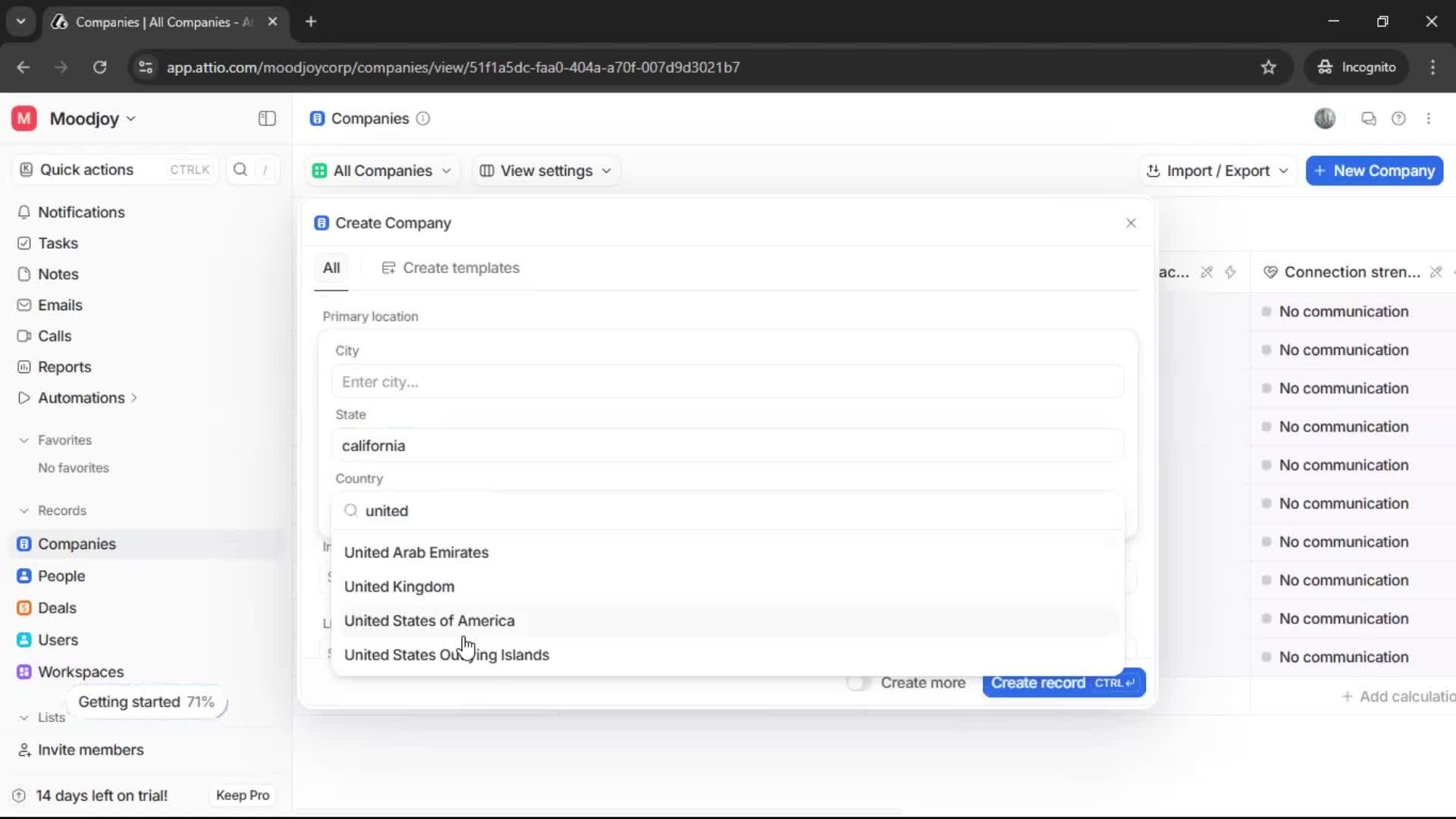
Task: Collapse the left sidebar using the panel icon
Action: pyautogui.click(x=266, y=118)
